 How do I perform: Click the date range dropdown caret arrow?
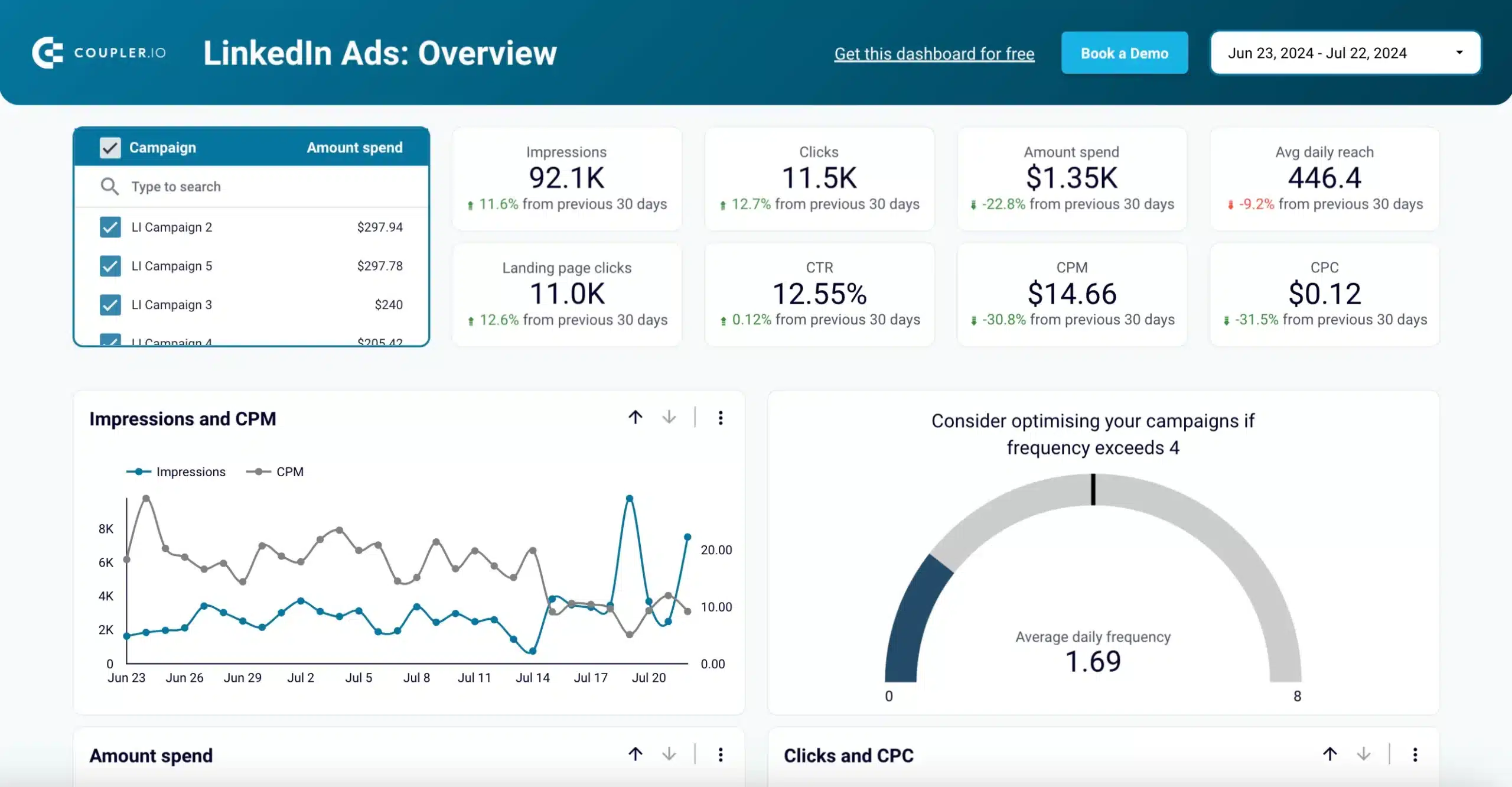pos(1459,53)
